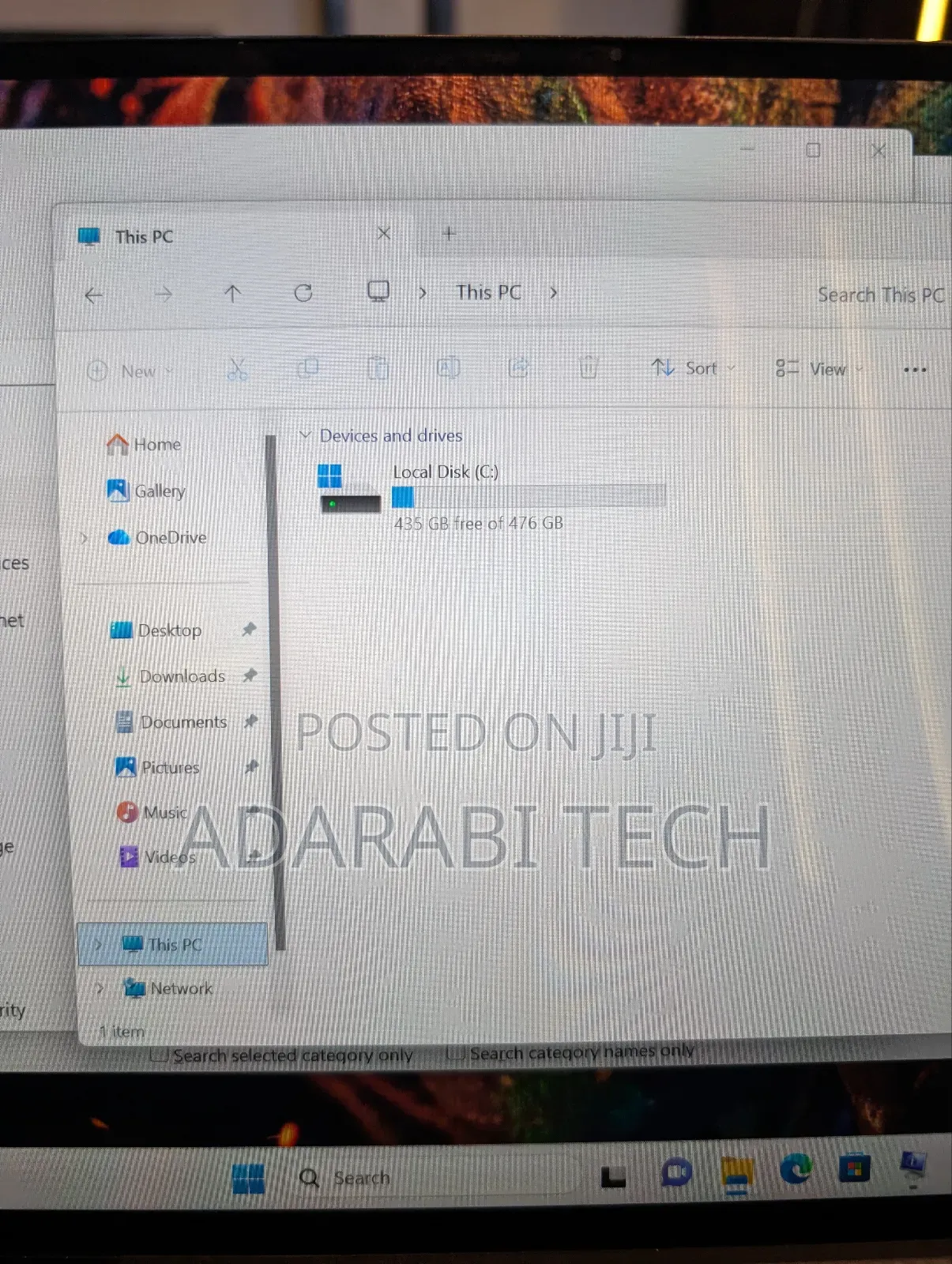Click the Share toolbar icon
This screenshot has height=1264, width=952.
[x=518, y=367]
